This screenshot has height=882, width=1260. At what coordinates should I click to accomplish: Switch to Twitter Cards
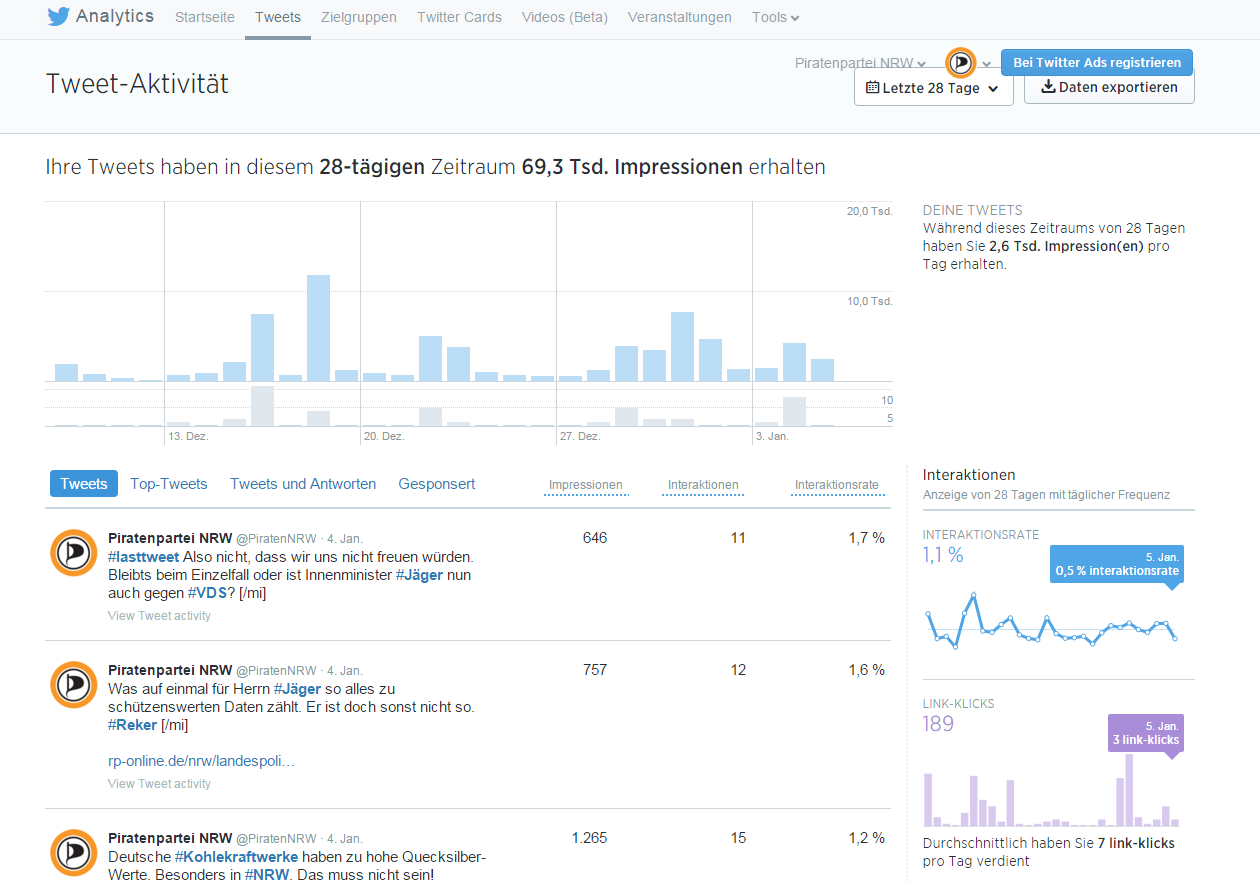point(459,17)
